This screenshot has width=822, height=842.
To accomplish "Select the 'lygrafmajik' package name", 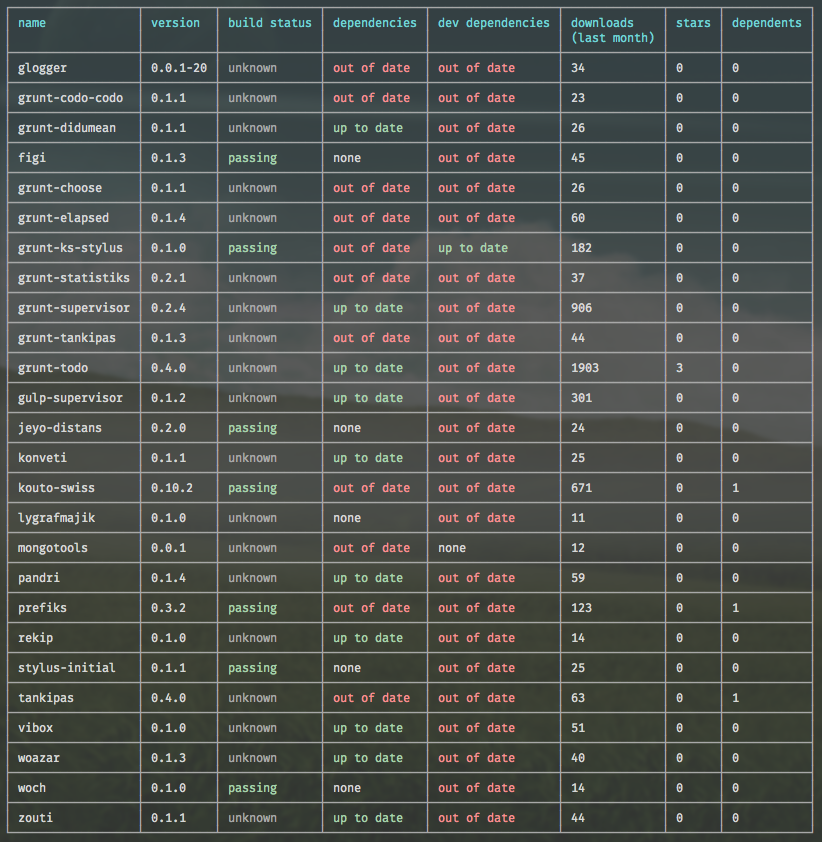I will pyautogui.click(x=56, y=518).
